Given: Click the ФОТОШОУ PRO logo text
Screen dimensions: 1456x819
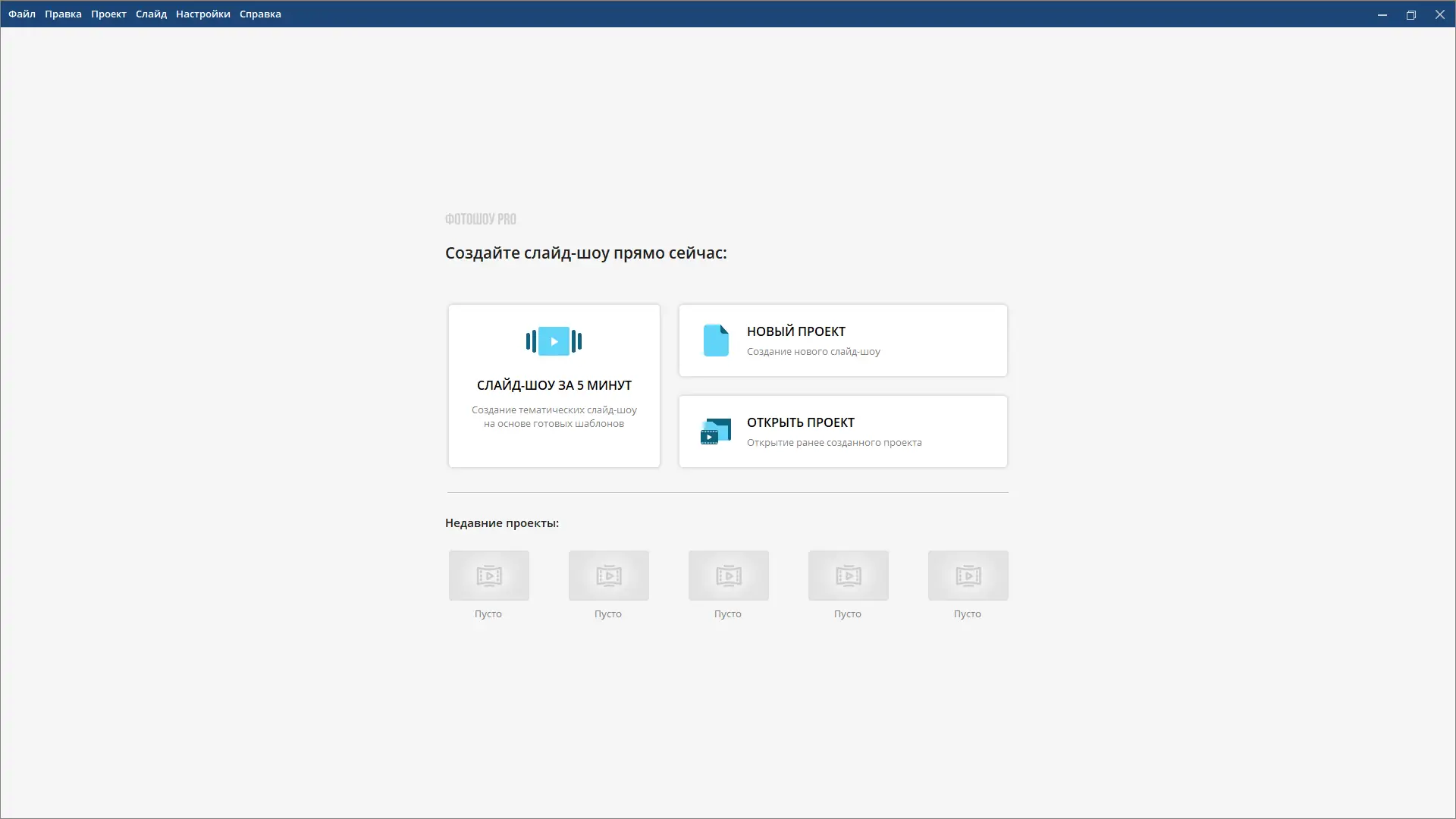Looking at the screenshot, I should tap(480, 219).
